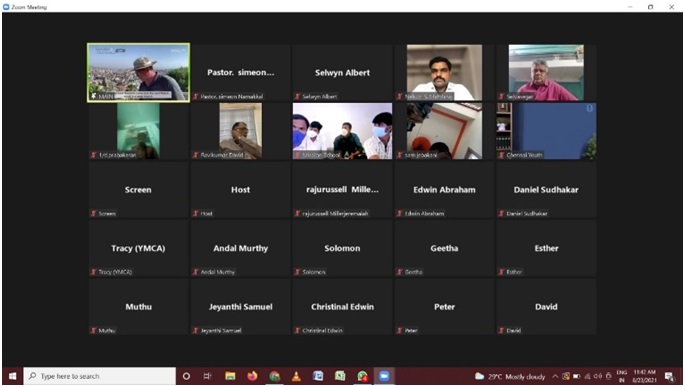Expand hidden system tray icons chevron
The image size is (685, 387).
tap(555, 376)
